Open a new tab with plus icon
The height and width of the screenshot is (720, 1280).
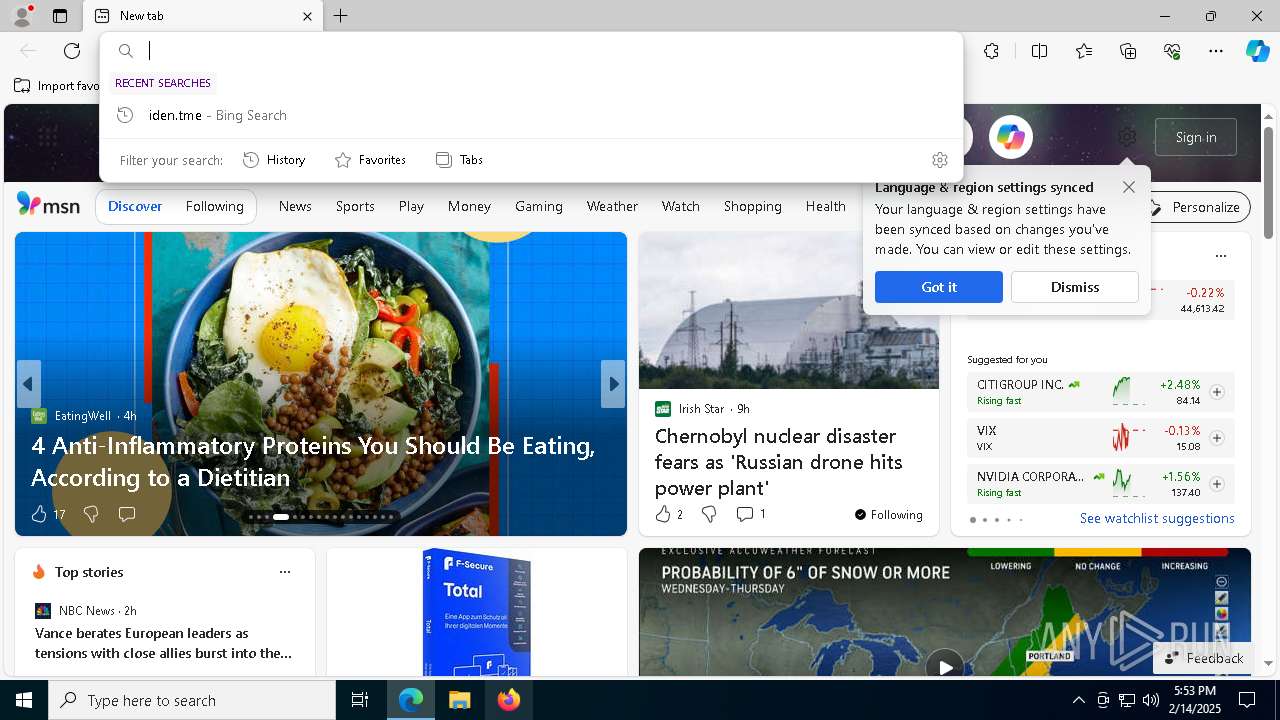click(x=340, y=16)
